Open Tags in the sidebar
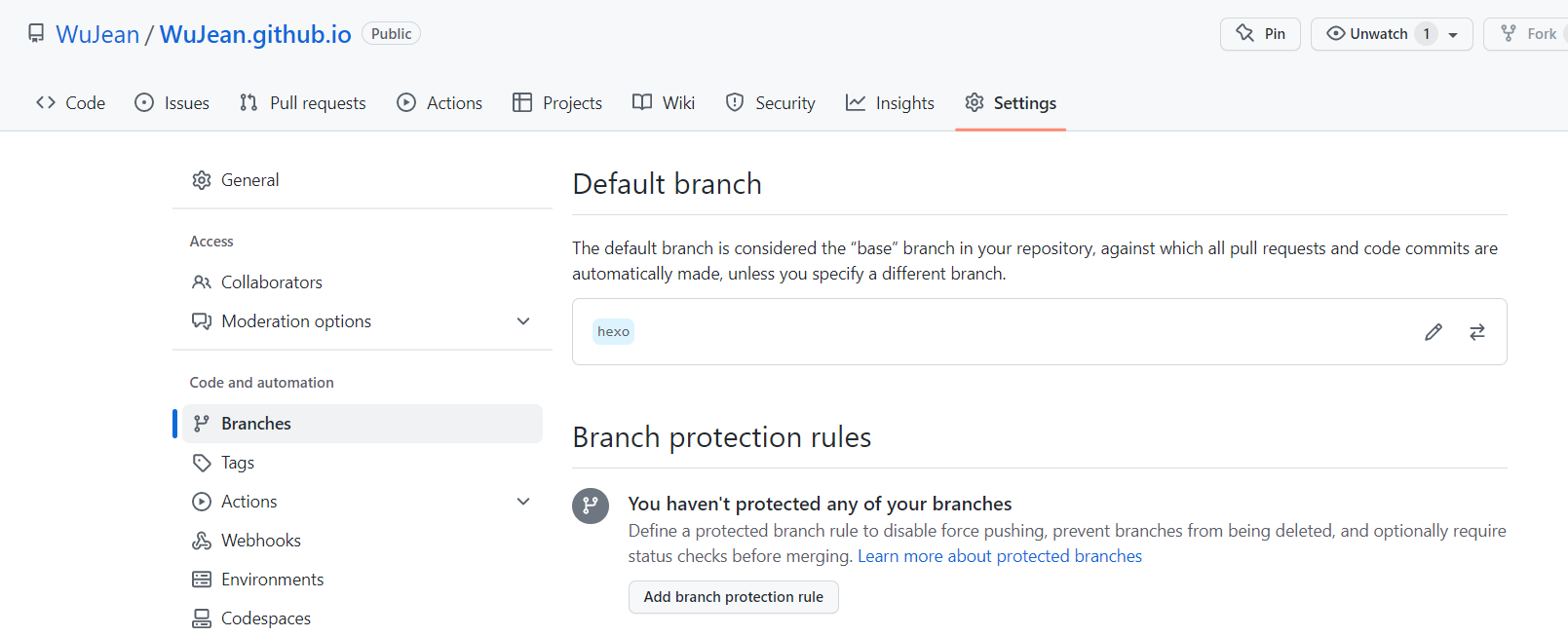 click(x=363, y=463)
